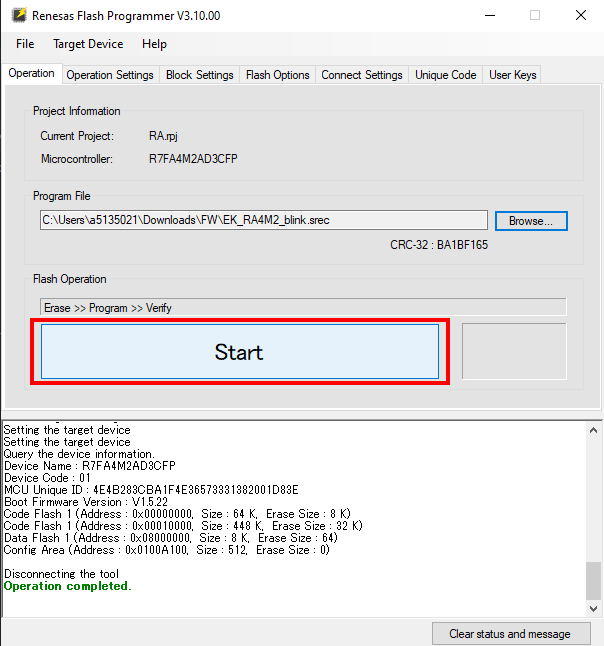
Task: Switch to the Block Settings tab
Action: coord(200,75)
